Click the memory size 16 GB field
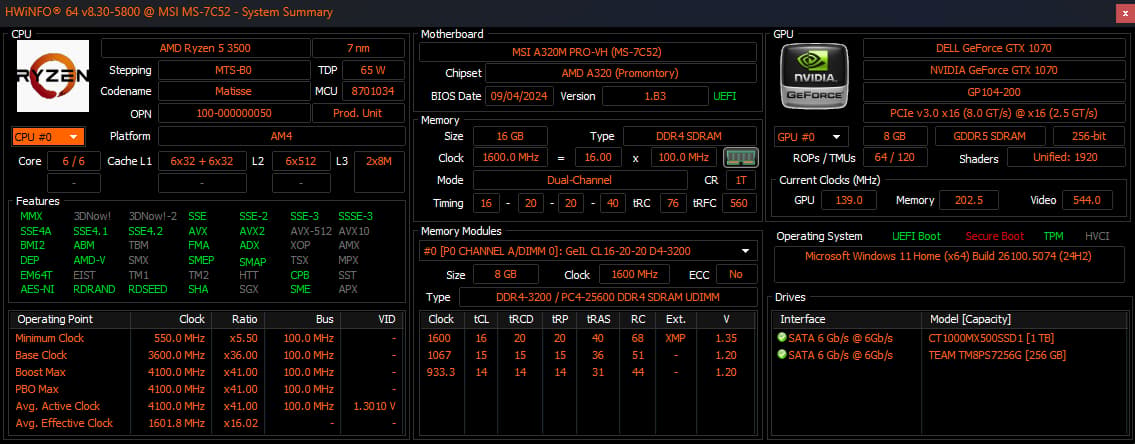The image size is (1135, 444). pyautogui.click(x=510, y=136)
